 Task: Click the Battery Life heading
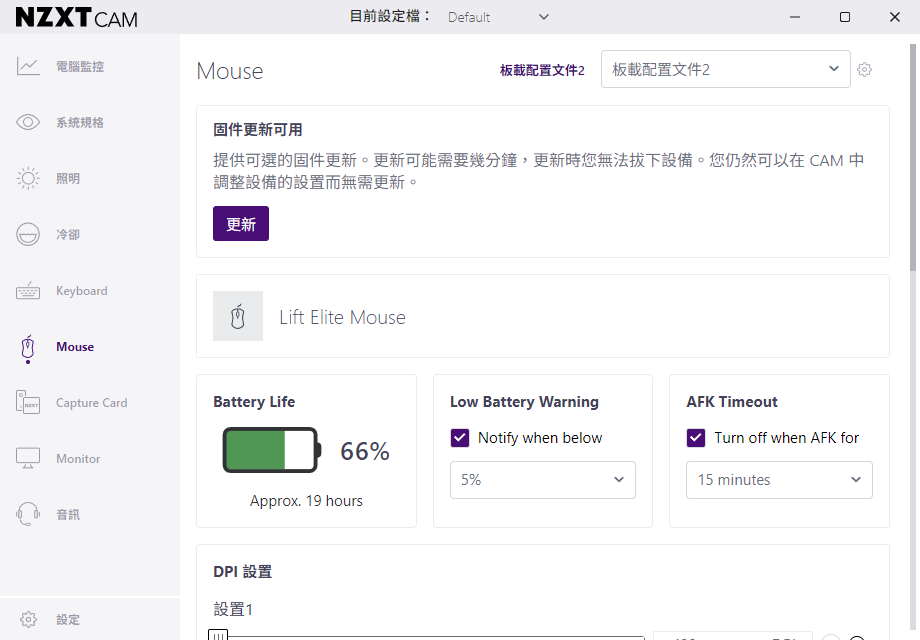click(x=254, y=402)
